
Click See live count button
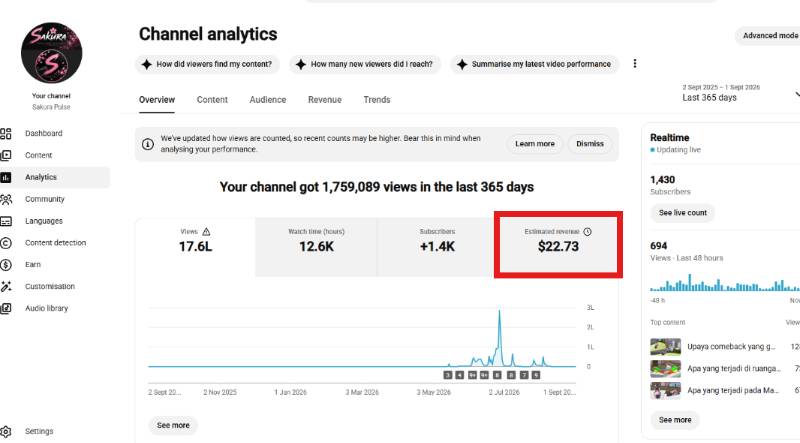click(683, 213)
